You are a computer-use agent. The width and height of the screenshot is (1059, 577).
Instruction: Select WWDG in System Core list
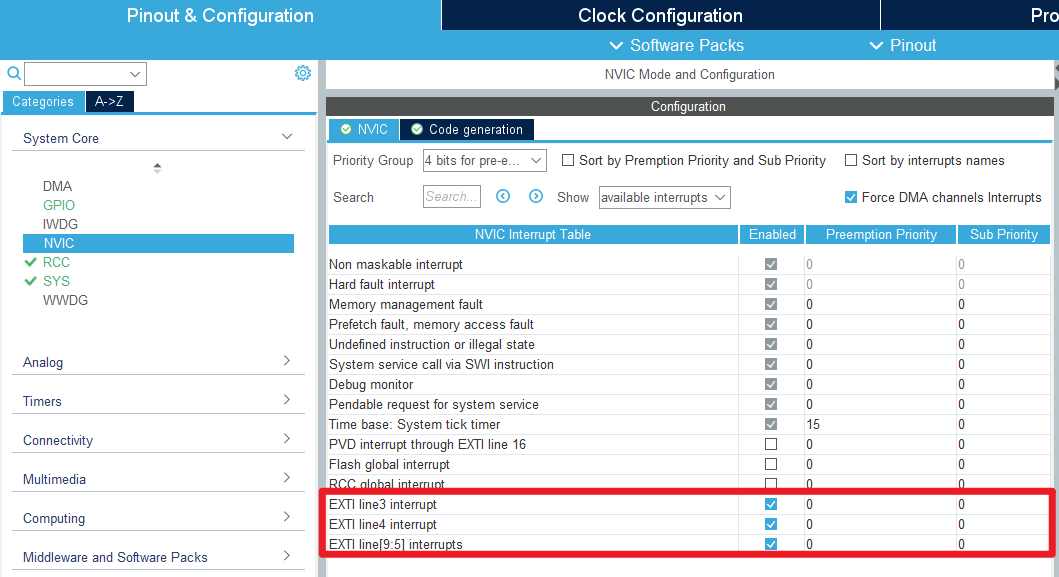pos(66,300)
